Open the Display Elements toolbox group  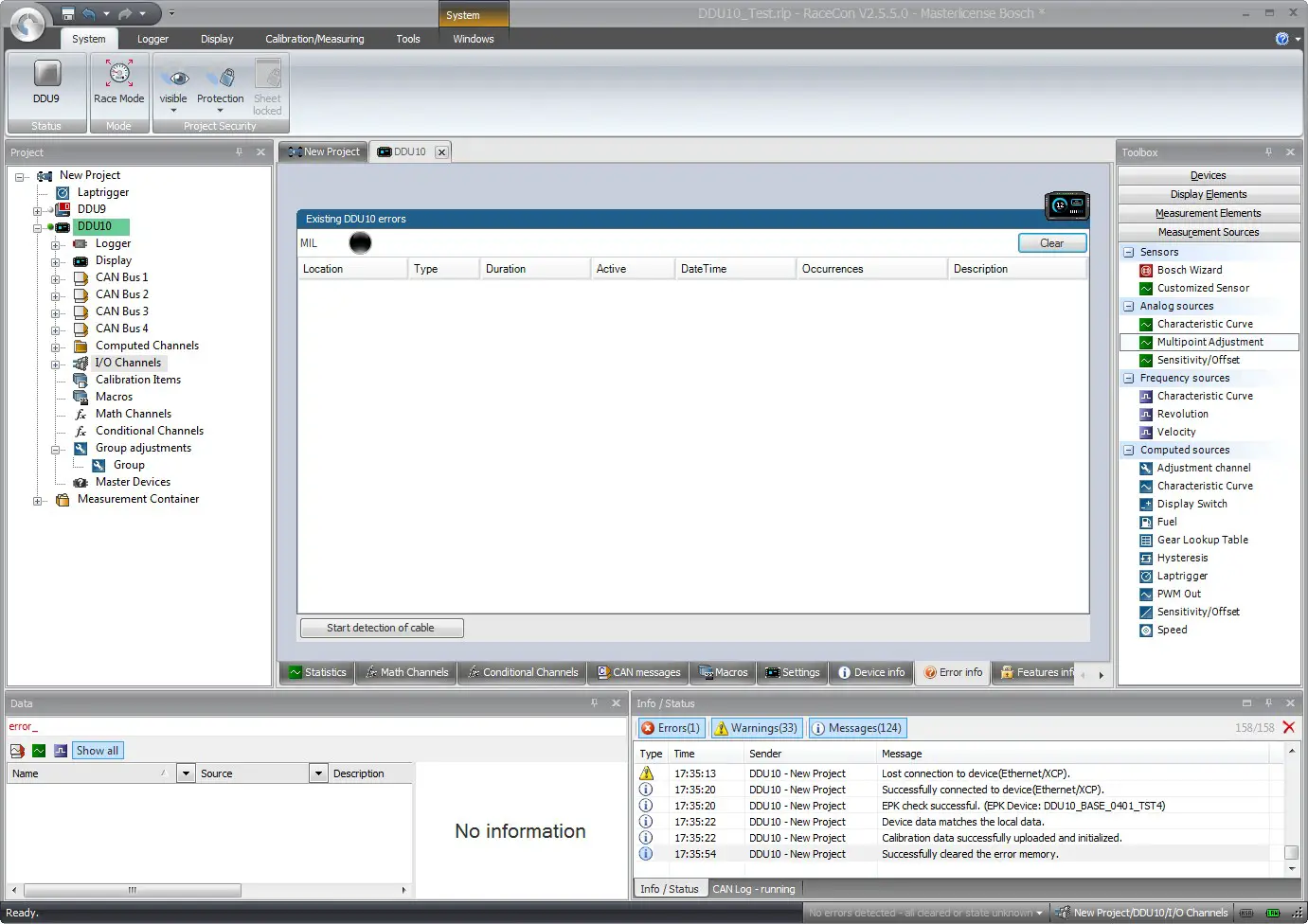coord(1209,195)
